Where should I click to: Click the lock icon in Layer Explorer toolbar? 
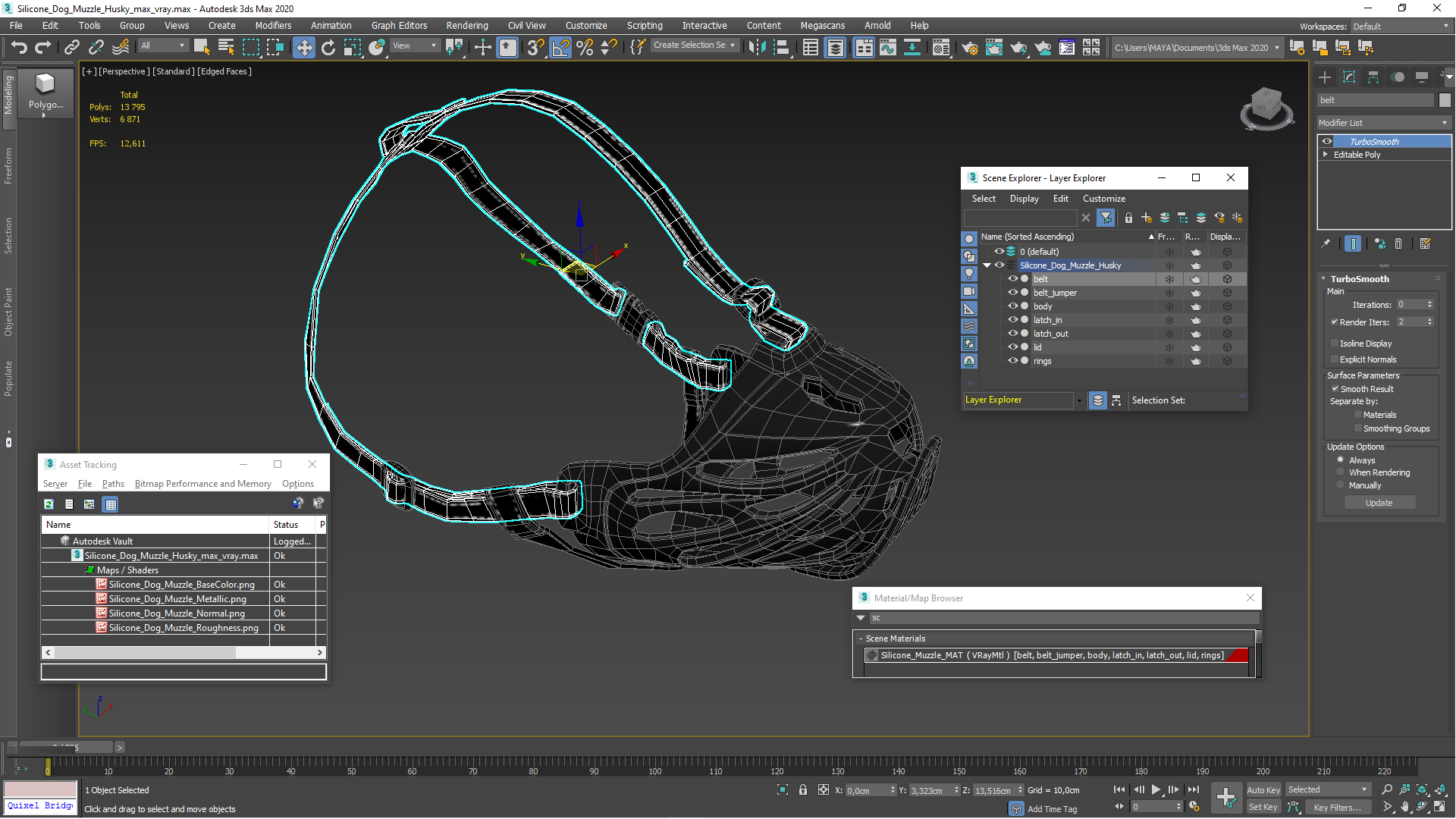pyautogui.click(x=1128, y=218)
